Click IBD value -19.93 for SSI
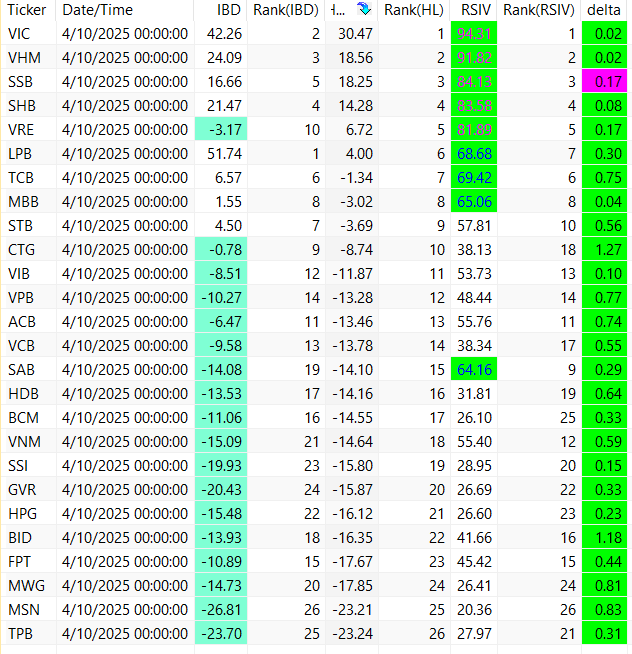This screenshot has height=654, width=632. pyautogui.click(x=221, y=465)
